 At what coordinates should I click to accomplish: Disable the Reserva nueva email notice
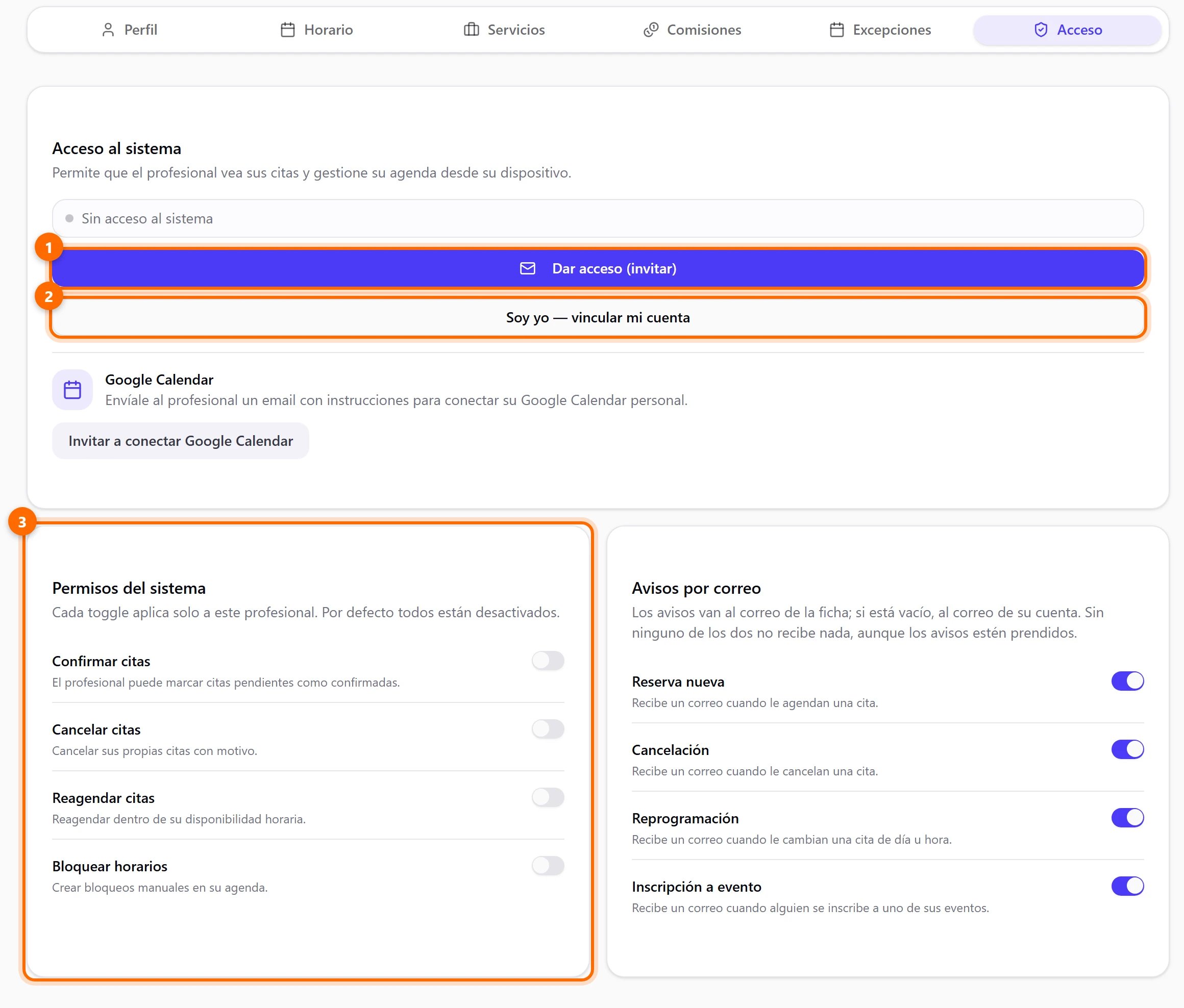1127,681
